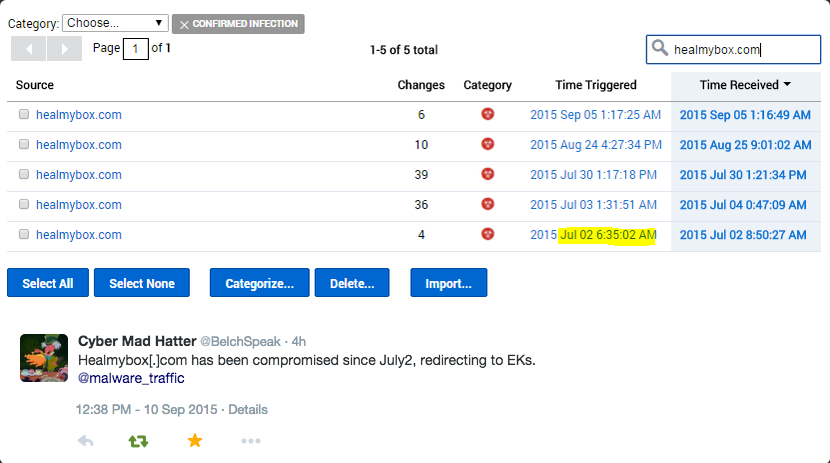Viewport: 830px width, 463px height.
Task: Tick the checkbox for the 39 changes row
Action: (x=24, y=175)
